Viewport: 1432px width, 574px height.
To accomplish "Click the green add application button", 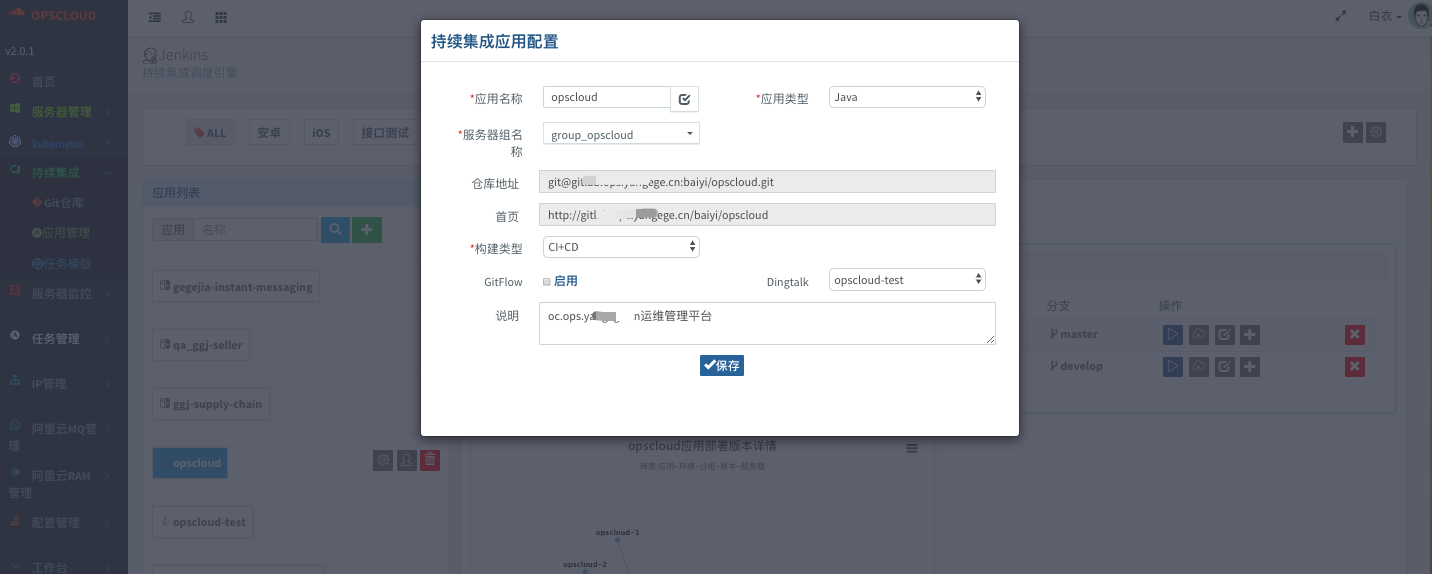I will click(x=367, y=230).
